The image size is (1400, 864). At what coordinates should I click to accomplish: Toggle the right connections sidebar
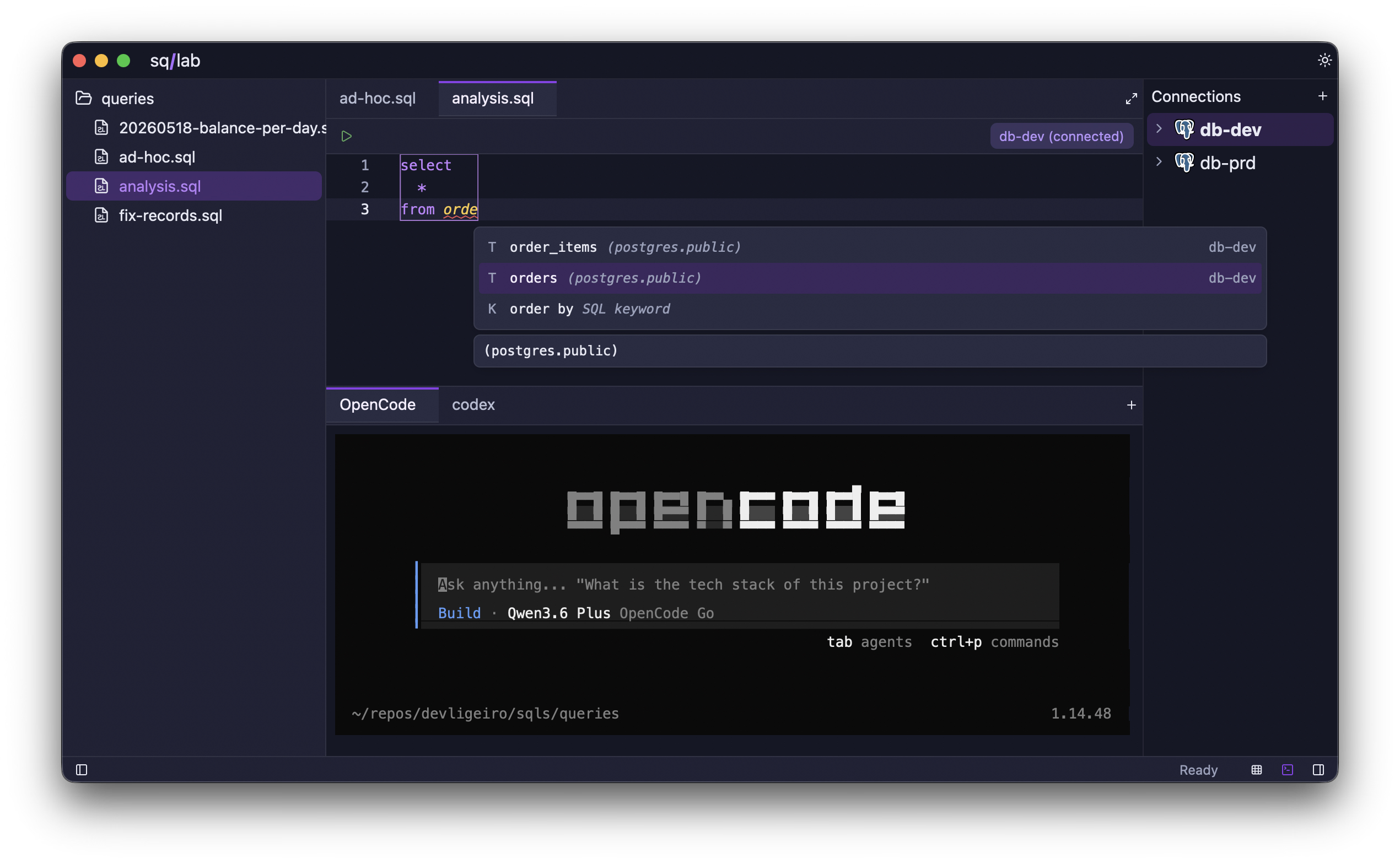coord(1318,769)
